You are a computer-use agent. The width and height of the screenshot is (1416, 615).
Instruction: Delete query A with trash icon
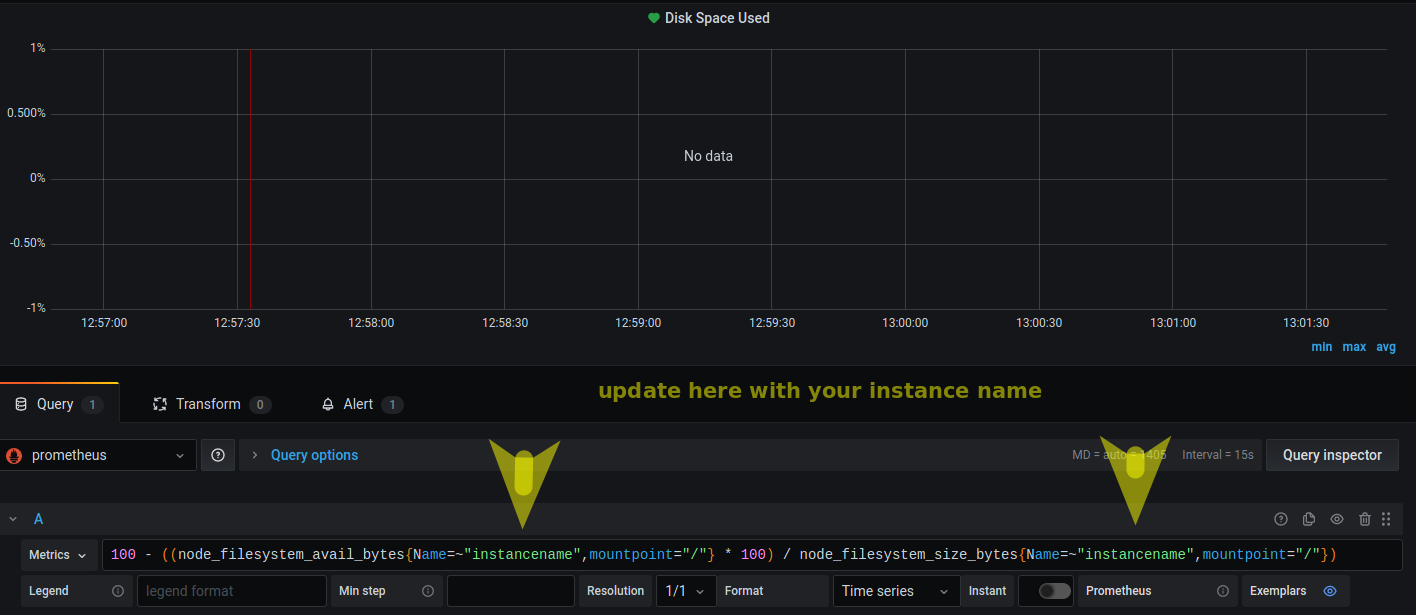[1365, 519]
